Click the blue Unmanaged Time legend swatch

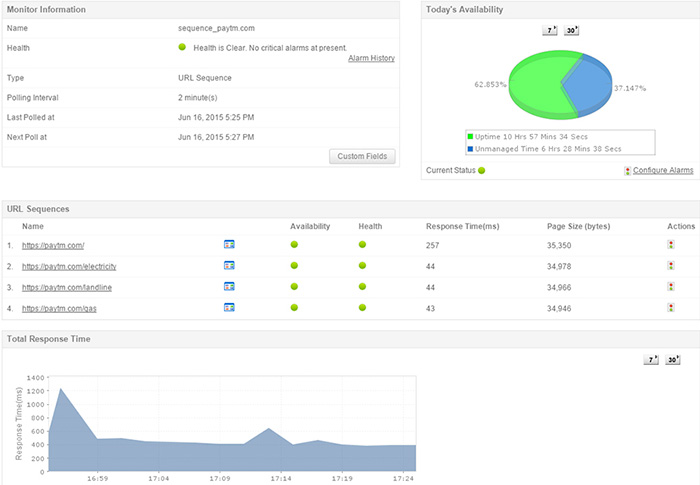click(x=470, y=149)
